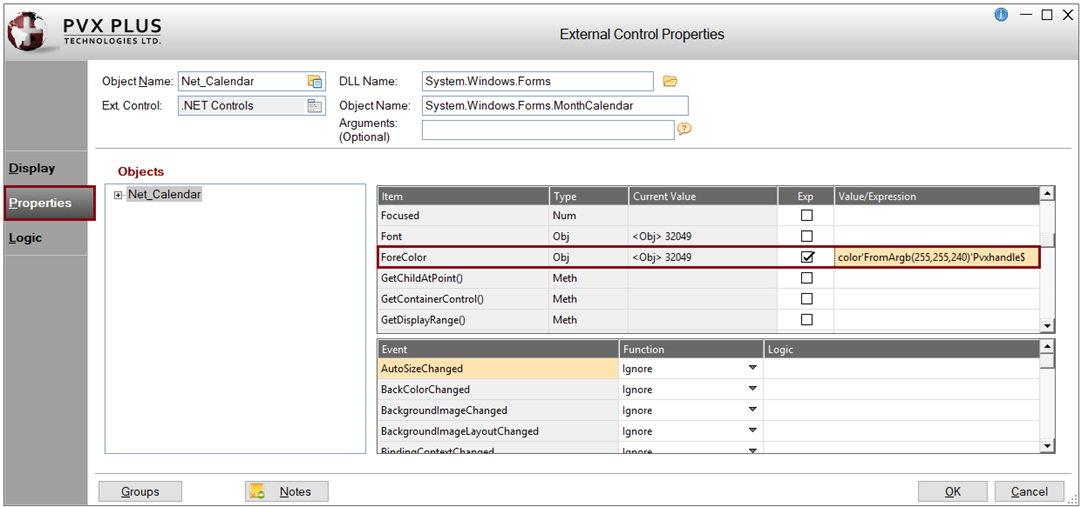Open the DLL Name folder browse icon
The height and width of the screenshot is (507, 1081).
[671, 81]
